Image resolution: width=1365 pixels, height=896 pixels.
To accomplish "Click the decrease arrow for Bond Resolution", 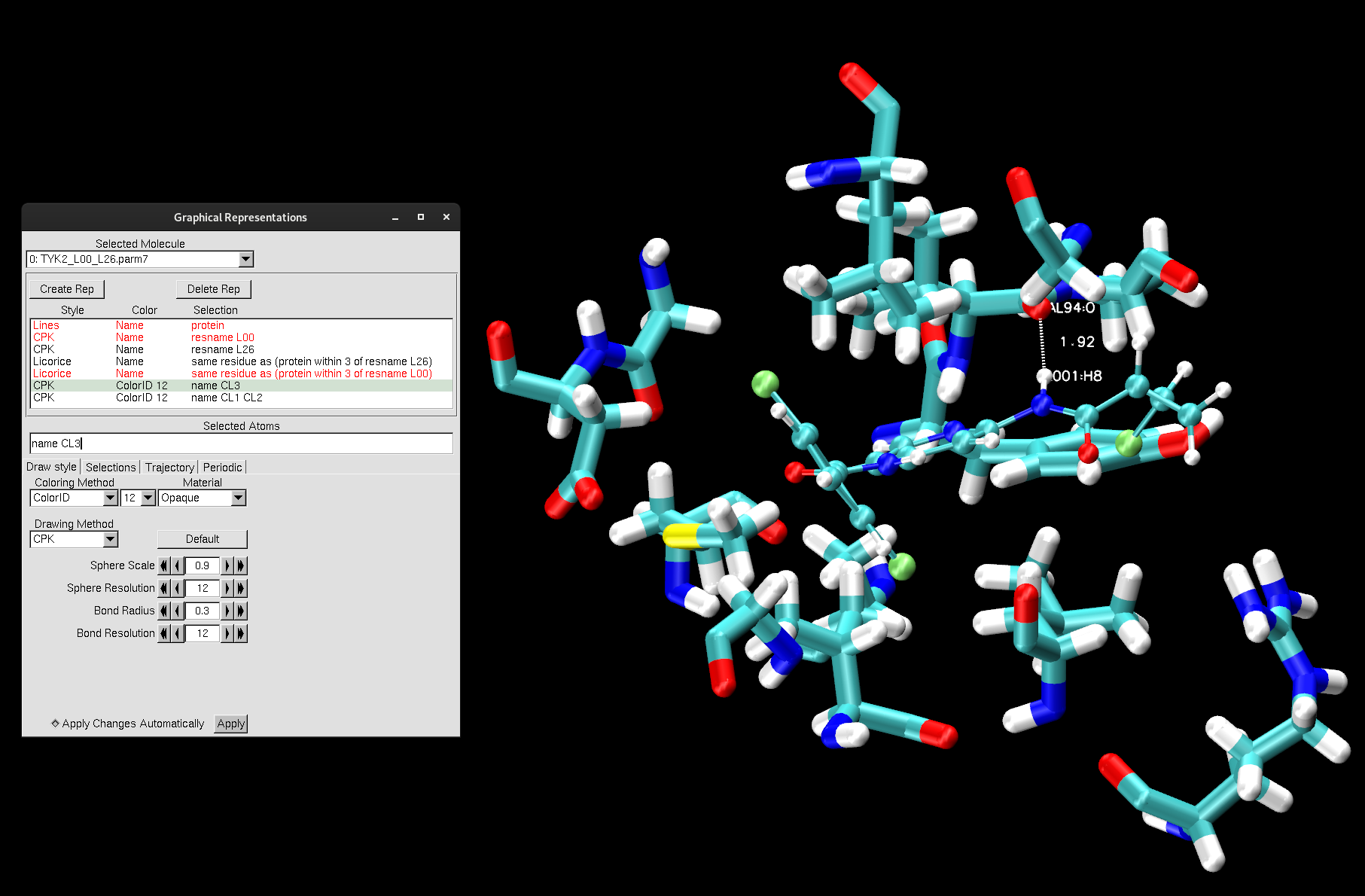I will pyautogui.click(x=177, y=633).
